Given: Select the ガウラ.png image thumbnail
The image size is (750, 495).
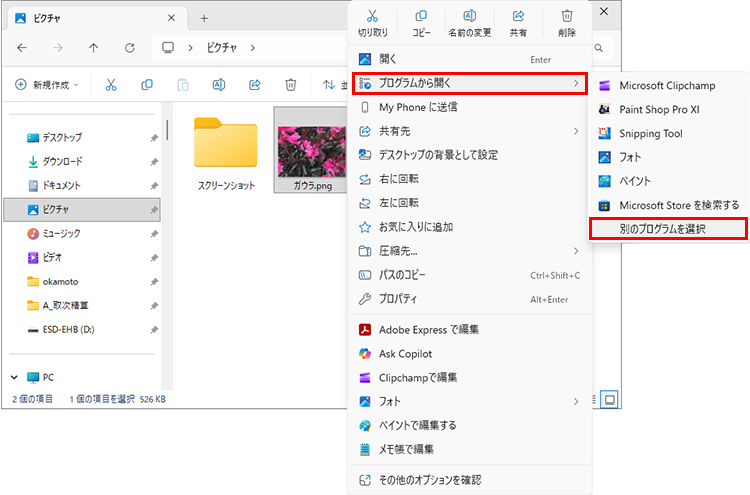Looking at the screenshot, I should tap(308, 150).
